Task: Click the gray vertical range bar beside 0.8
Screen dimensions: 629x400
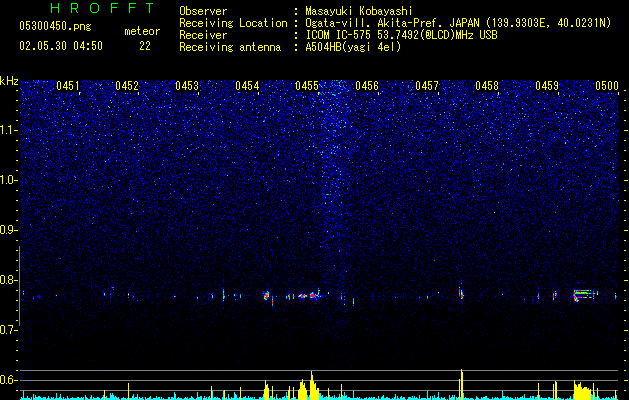Action: coord(20,286)
